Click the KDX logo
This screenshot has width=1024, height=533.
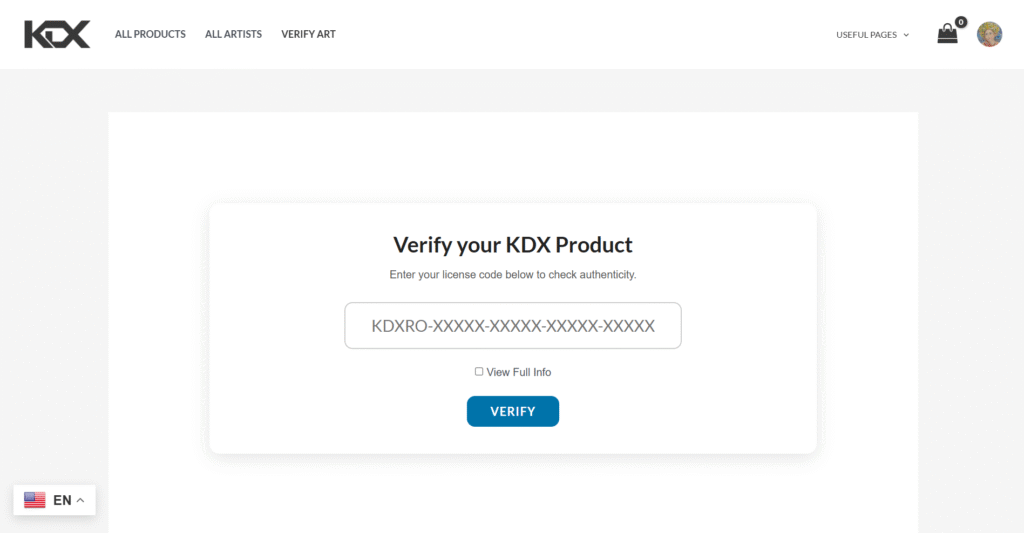coord(57,34)
